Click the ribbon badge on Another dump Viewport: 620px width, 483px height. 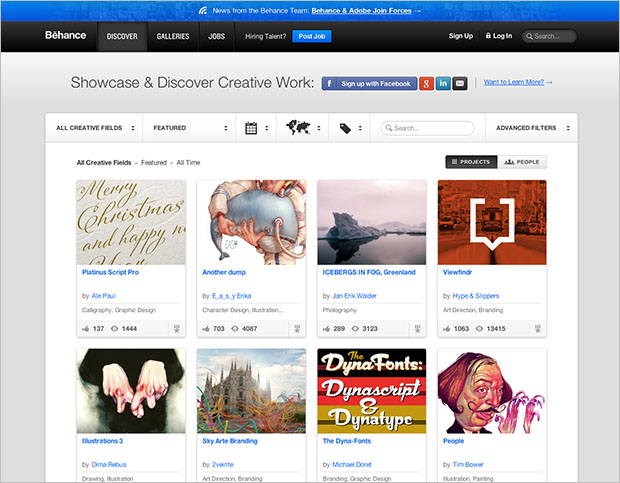click(297, 329)
